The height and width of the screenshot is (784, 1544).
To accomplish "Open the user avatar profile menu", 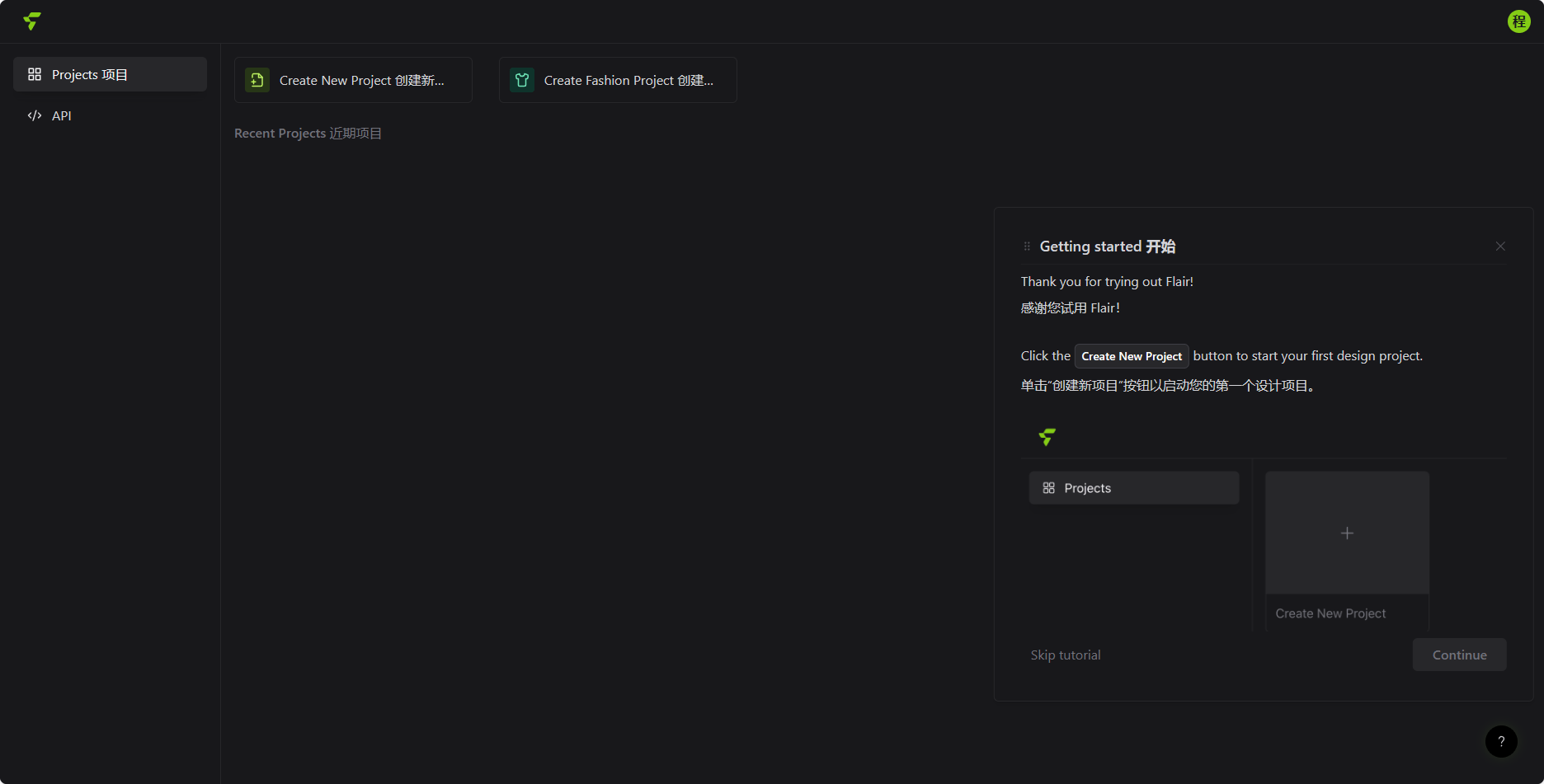I will [x=1518, y=21].
